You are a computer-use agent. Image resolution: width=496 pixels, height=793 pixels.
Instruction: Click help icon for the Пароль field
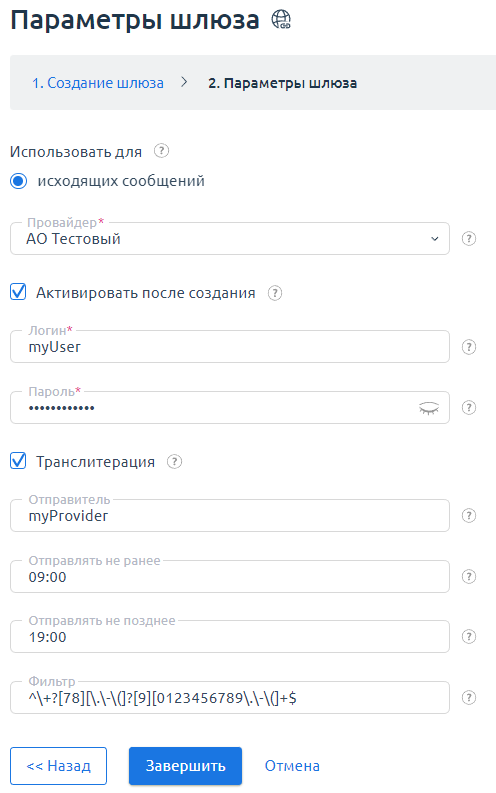(x=469, y=408)
